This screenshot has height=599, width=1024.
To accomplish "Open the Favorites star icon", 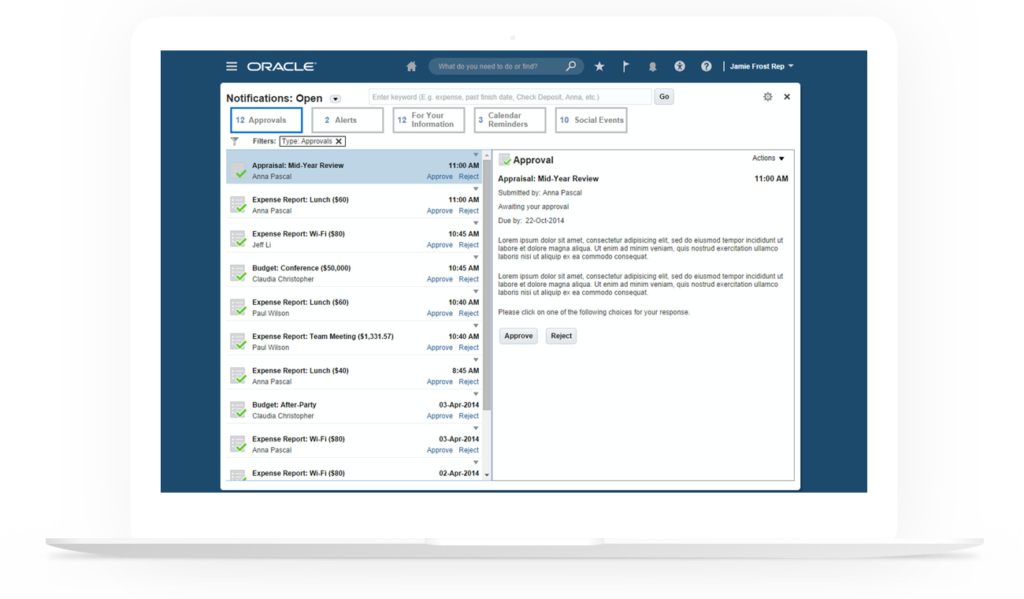I will (x=599, y=67).
